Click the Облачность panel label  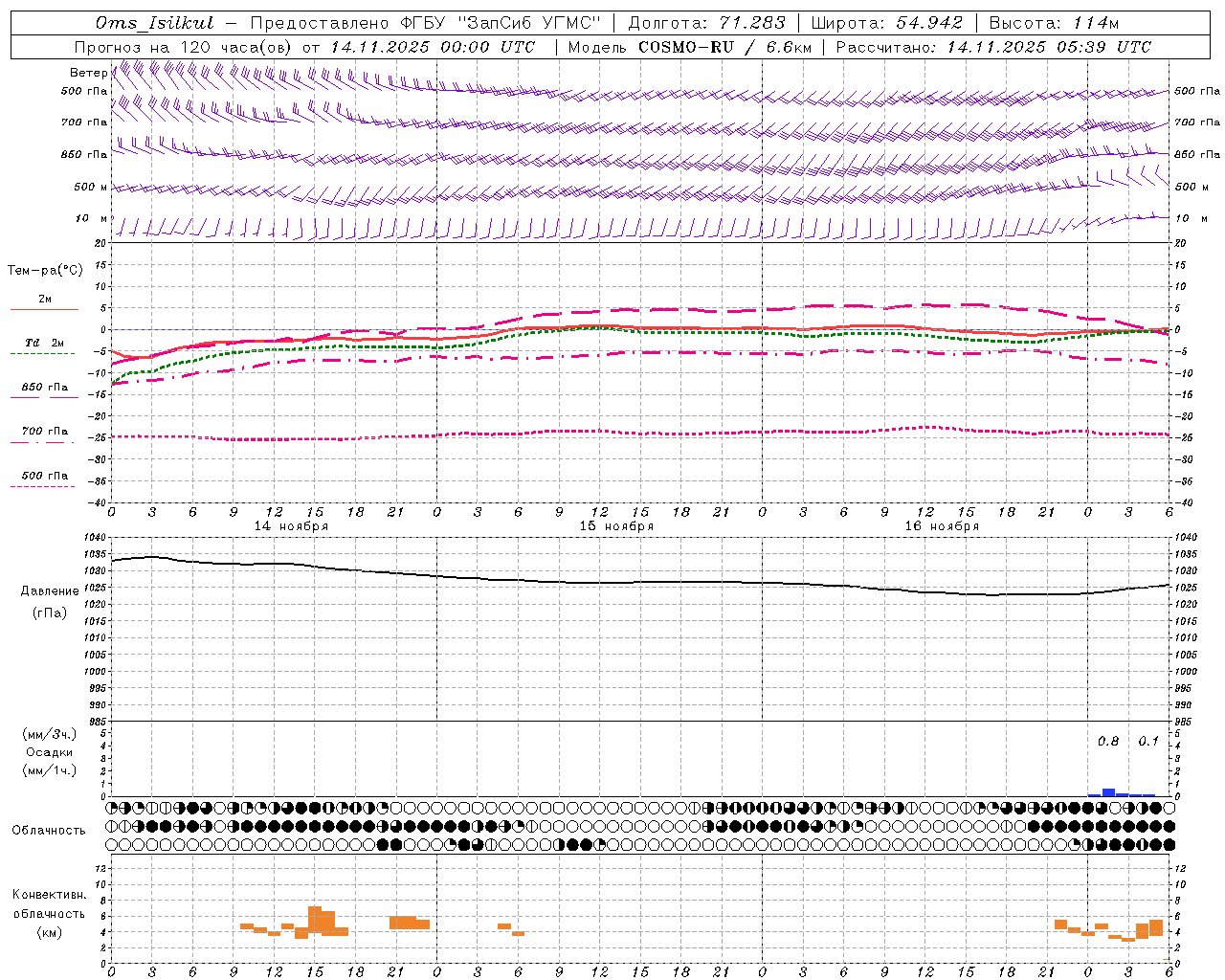(49, 831)
